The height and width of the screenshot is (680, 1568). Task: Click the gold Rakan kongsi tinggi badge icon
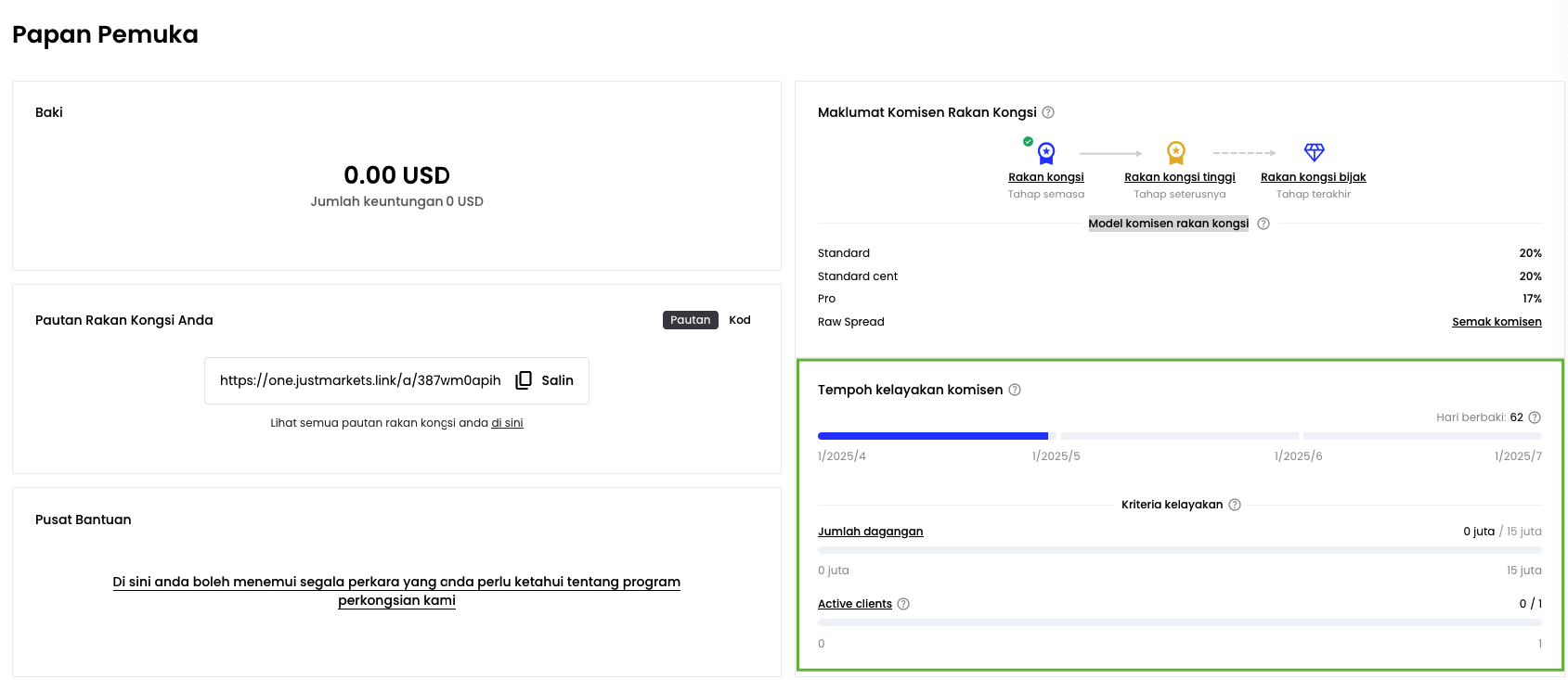1176,152
